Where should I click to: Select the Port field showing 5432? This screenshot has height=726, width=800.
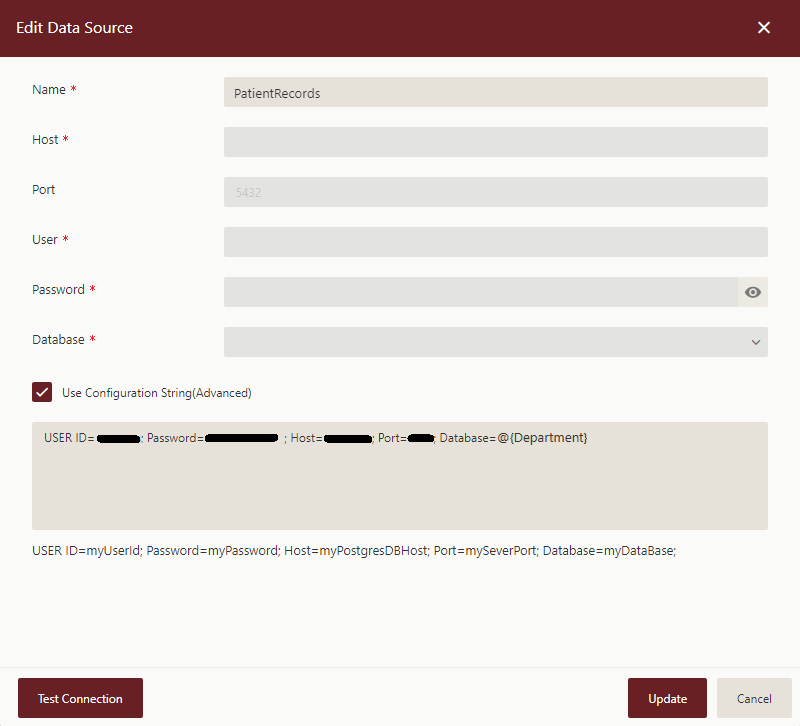(495, 192)
